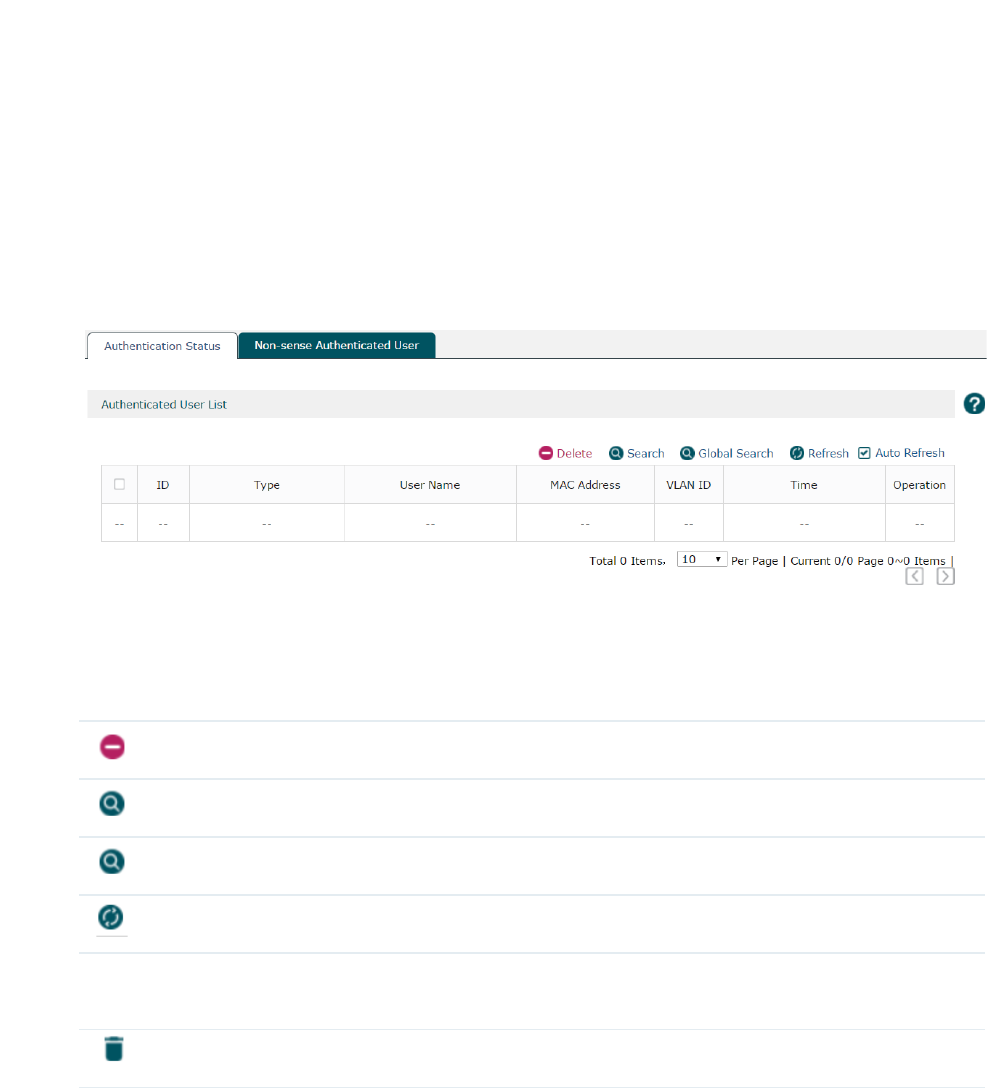Screen dimensions: 987x1088
Task: Tick the select-all checkbox in table header
Action: click(x=119, y=484)
